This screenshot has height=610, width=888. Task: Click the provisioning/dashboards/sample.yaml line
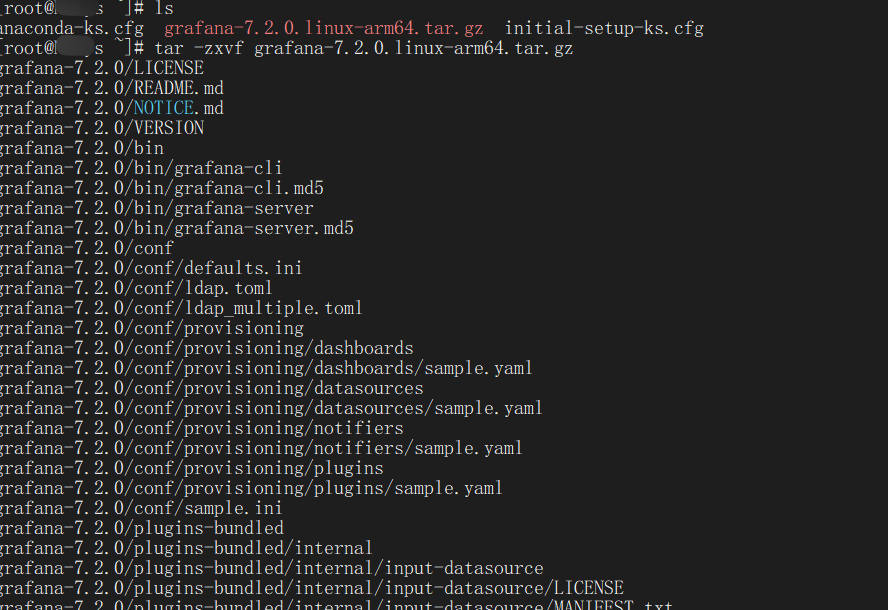click(265, 368)
